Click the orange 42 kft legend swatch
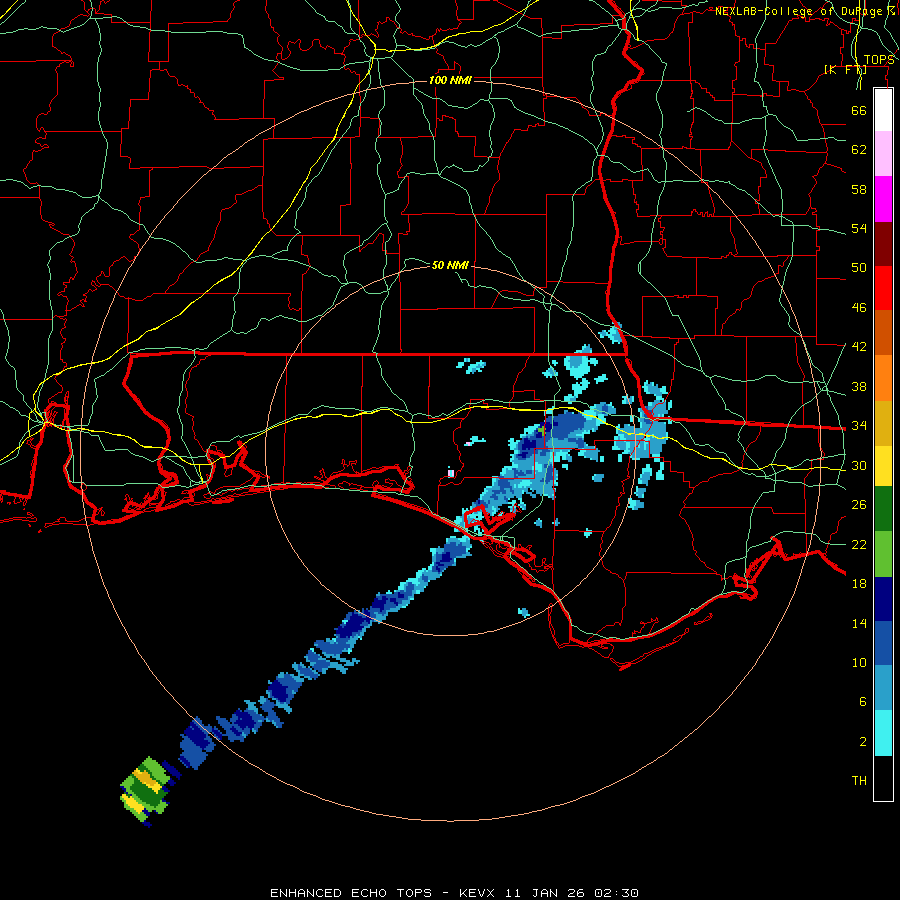Viewport: 900px width, 900px height. [x=883, y=378]
